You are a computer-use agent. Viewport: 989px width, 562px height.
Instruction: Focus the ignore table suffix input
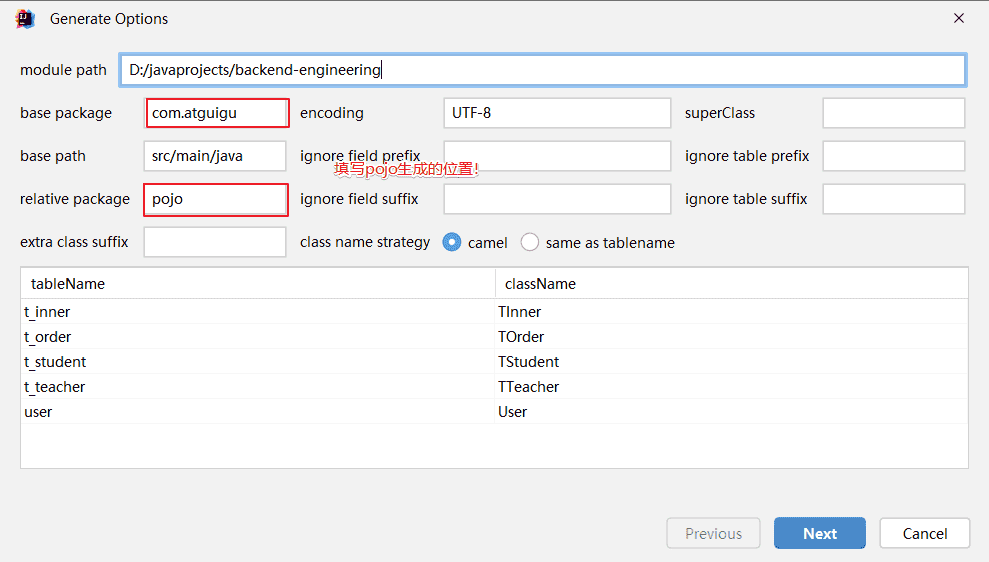point(893,199)
